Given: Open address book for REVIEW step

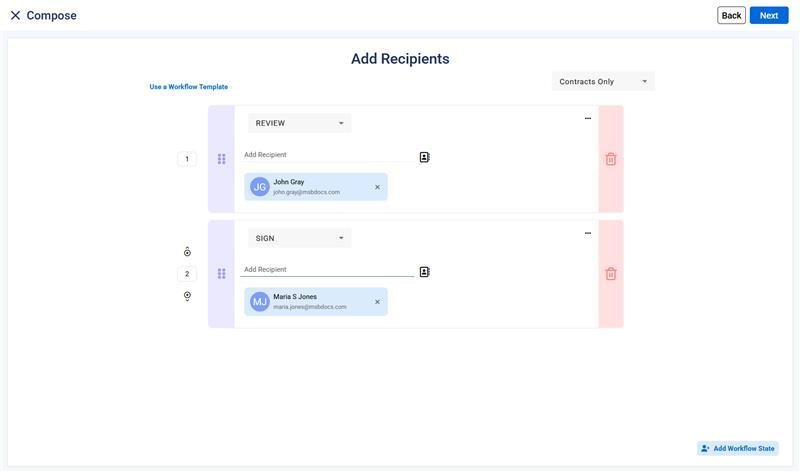Looking at the screenshot, I should click(424, 157).
